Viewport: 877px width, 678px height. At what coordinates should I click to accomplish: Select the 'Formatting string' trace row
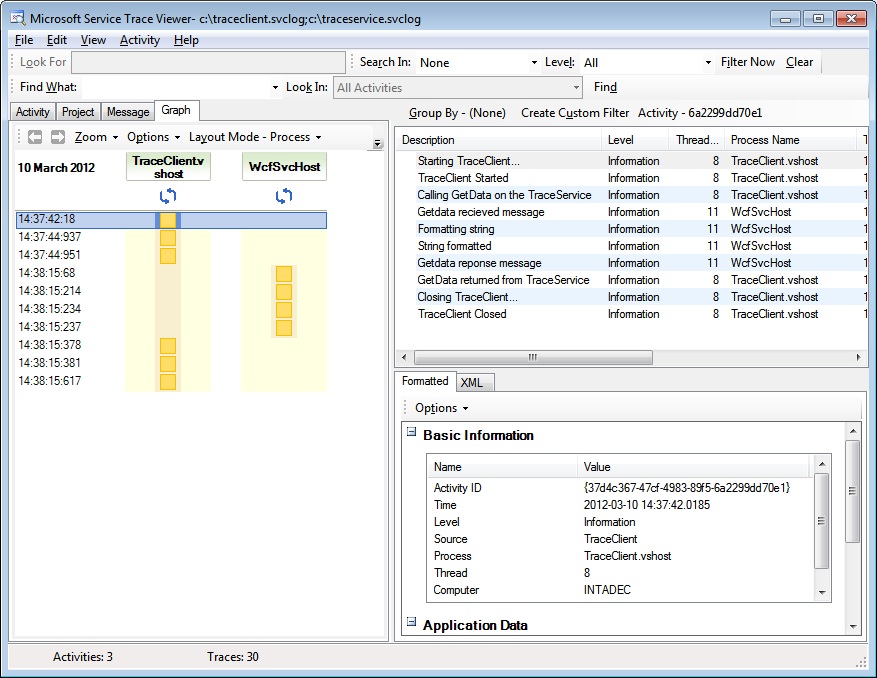click(632, 229)
